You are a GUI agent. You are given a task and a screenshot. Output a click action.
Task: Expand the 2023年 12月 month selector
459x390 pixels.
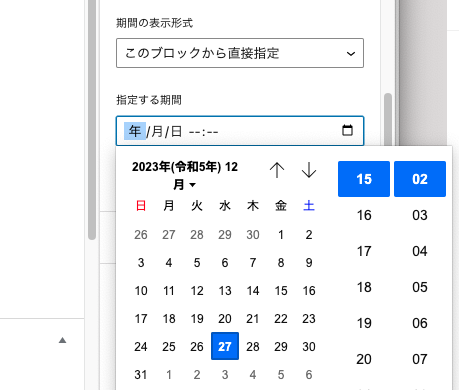(x=185, y=175)
